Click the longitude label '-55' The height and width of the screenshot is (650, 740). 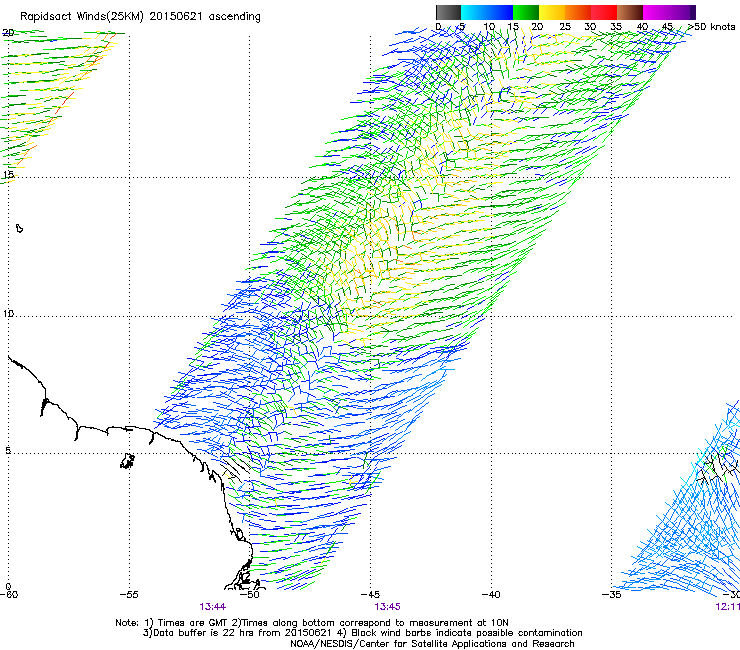click(x=129, y=595)
